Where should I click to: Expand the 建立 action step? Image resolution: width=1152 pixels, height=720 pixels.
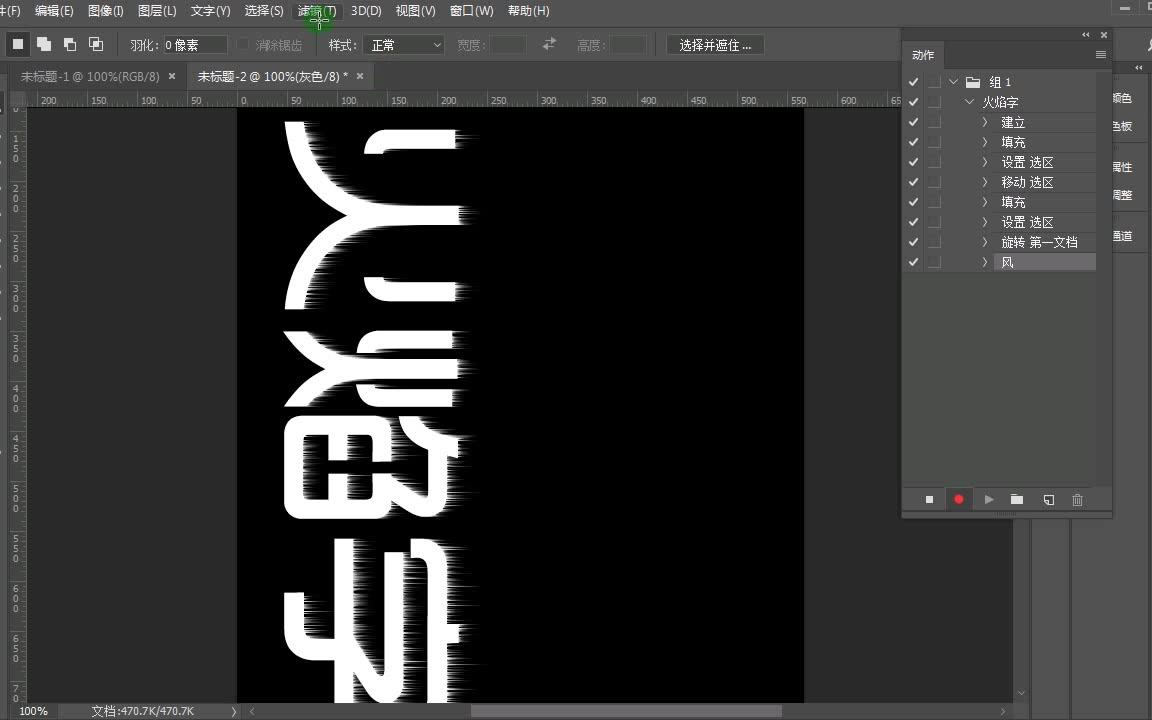[985, 121]
